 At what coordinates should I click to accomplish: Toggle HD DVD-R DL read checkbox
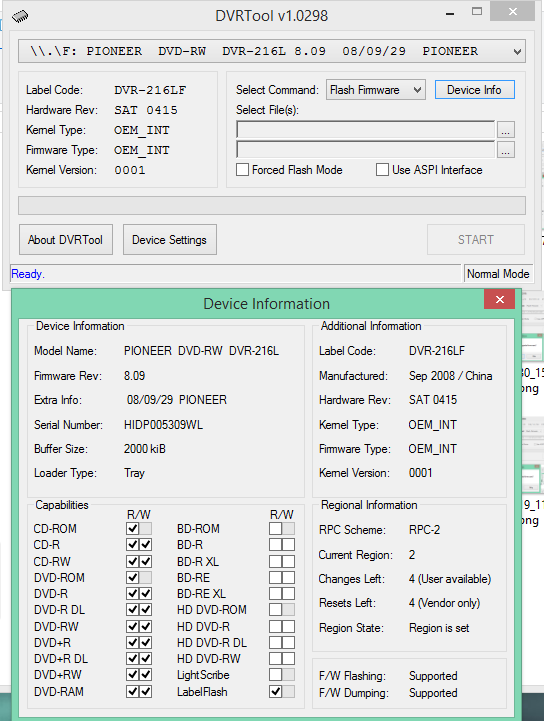(275, 642)
